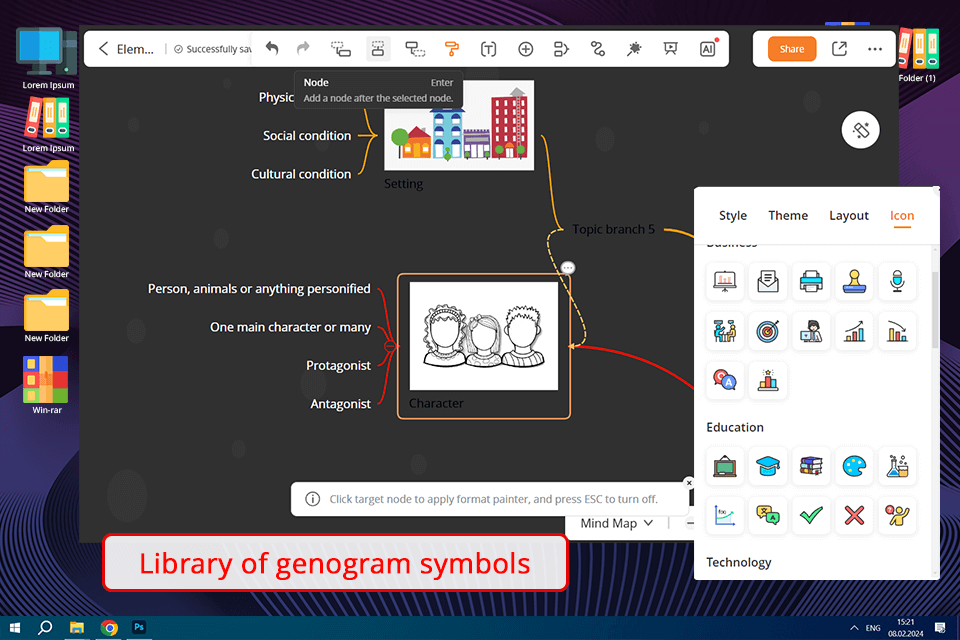Select One main character or many
Image resolution: width=960 pixels, height=640 pixels.
pyautogui.click(x=290, y=327)
